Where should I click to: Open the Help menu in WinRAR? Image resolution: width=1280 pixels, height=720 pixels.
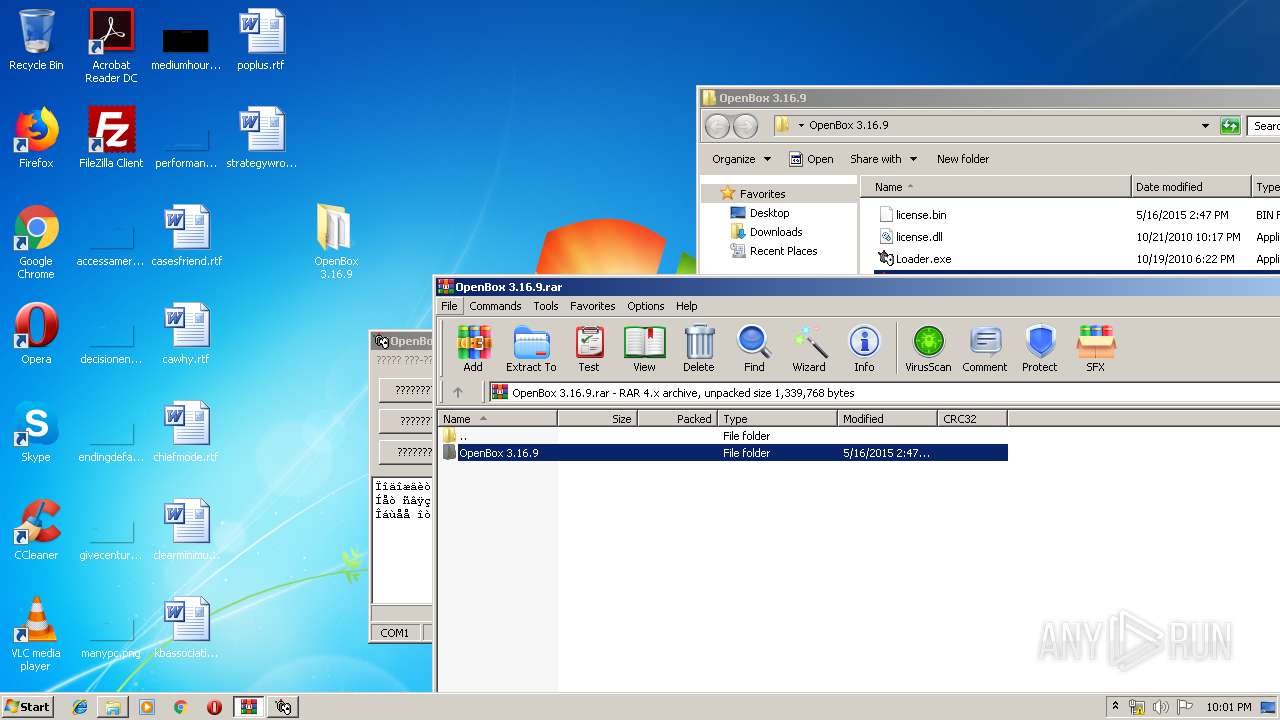(x=687, y=306)
